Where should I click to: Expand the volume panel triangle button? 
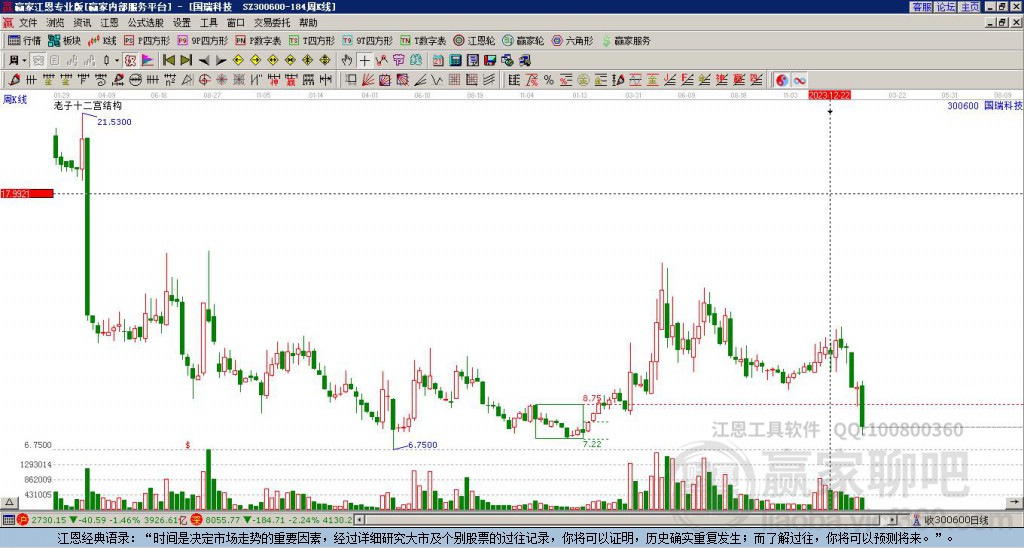pyautogui.click(x=8, y=502)
